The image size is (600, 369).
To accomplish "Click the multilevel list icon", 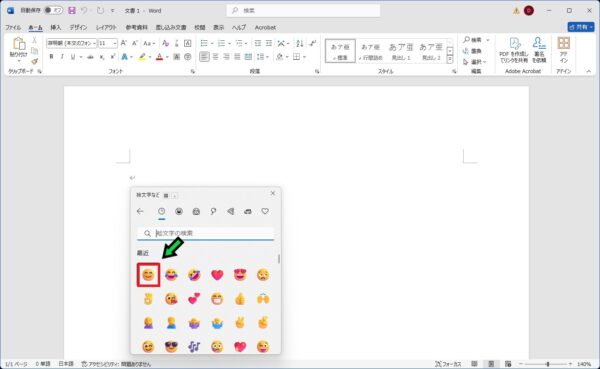I will pyautogui.click(x=239, y=43).
